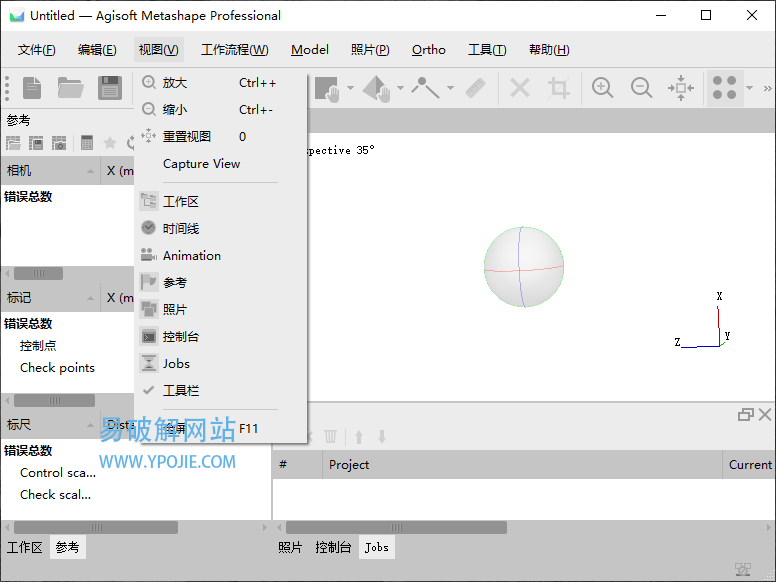Click the trash icon in the Jobs panel

click(x=330, y=437)
